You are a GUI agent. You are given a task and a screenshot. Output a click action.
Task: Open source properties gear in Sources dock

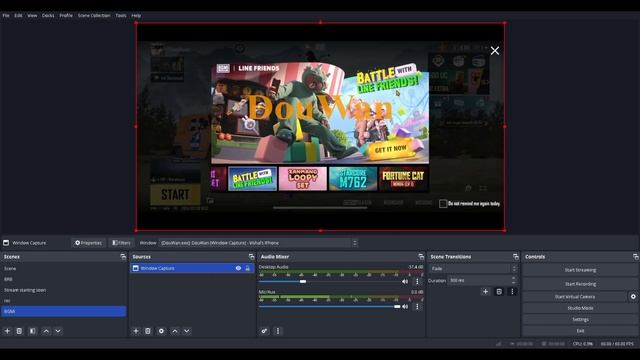161,331
